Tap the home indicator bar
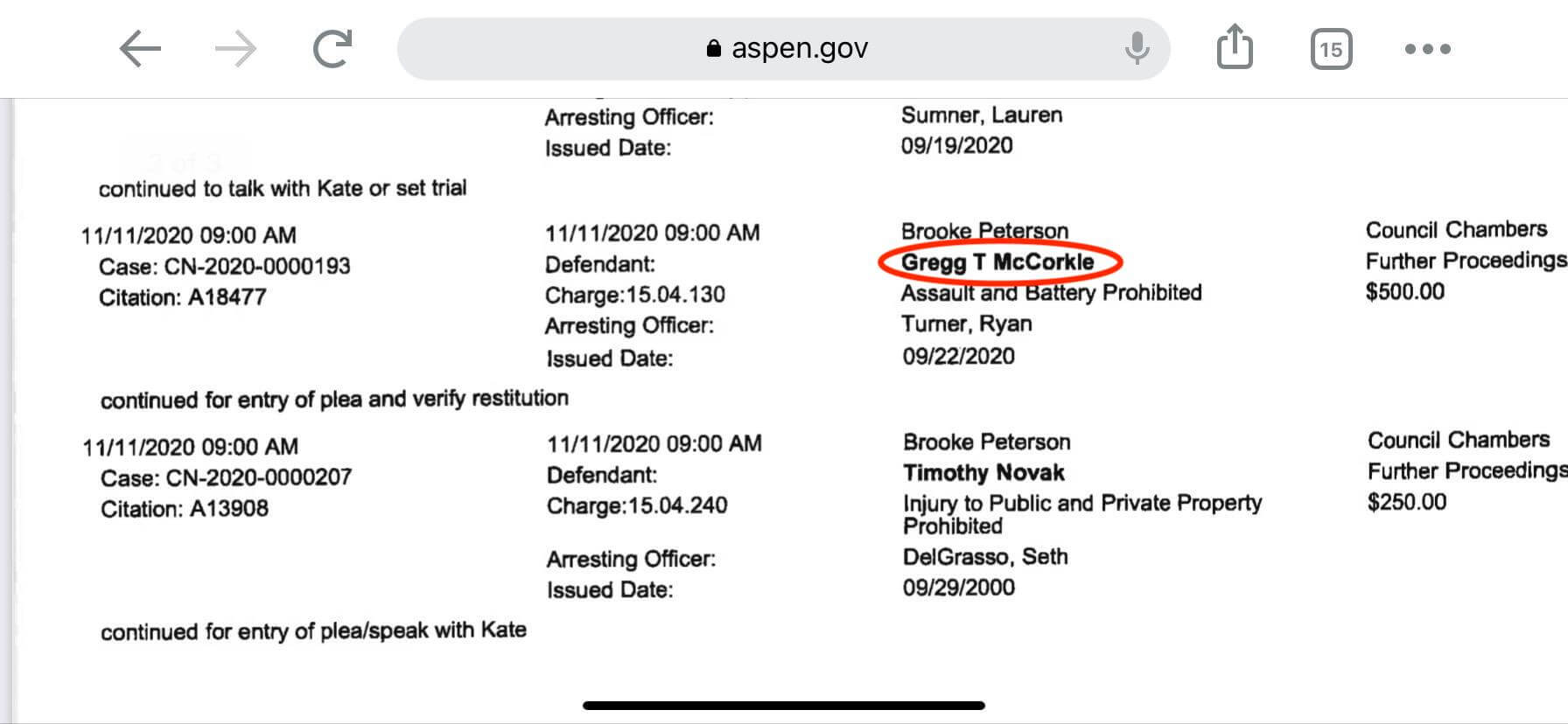The image size is (1568, 724). [x=783, y=705]
